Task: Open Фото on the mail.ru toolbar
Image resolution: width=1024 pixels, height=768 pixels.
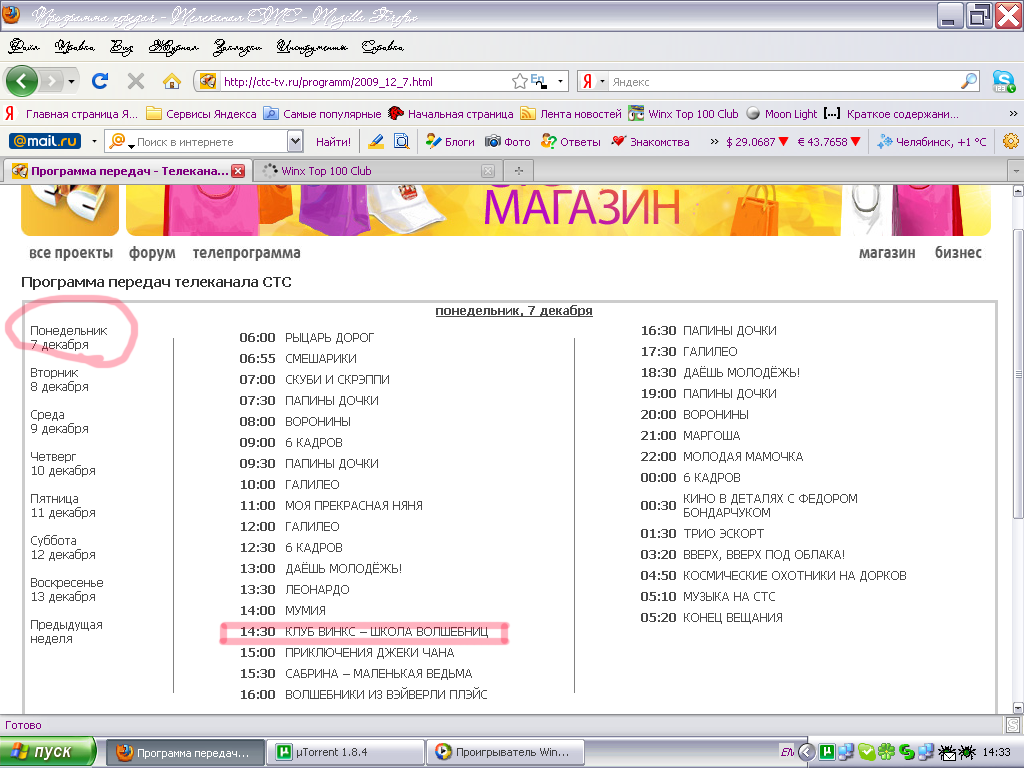Action: click(508, 142)
